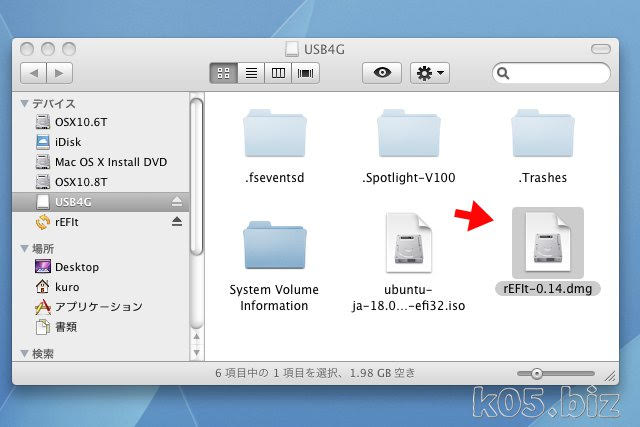Image resolution: width=640 pixels, height=427 pixels.
Task: Go back with the left arrow button
Action: [x=33, y=73]
